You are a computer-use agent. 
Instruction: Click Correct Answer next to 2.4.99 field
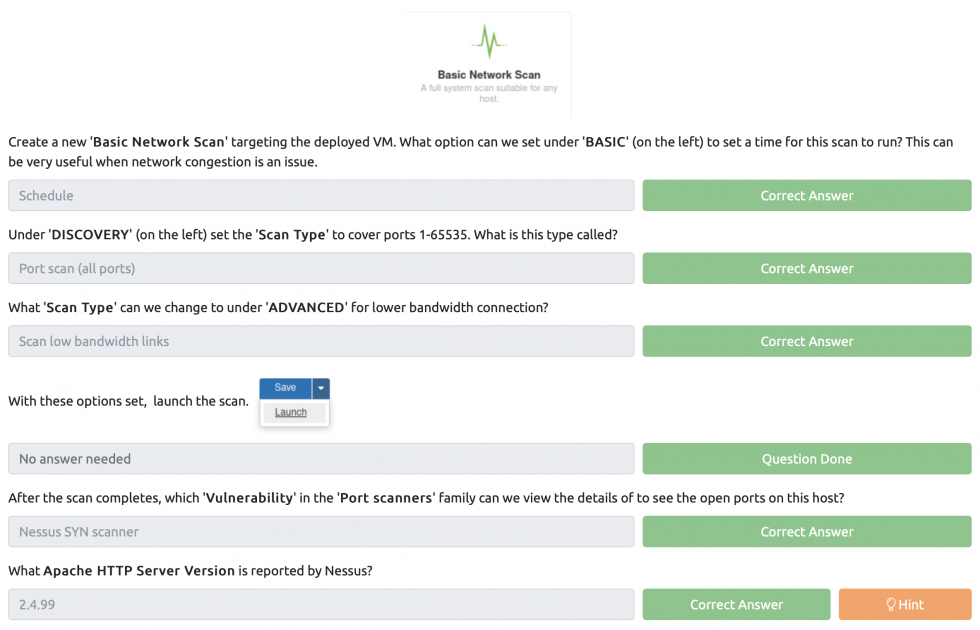pyautogui.click(x=736, y=604)
